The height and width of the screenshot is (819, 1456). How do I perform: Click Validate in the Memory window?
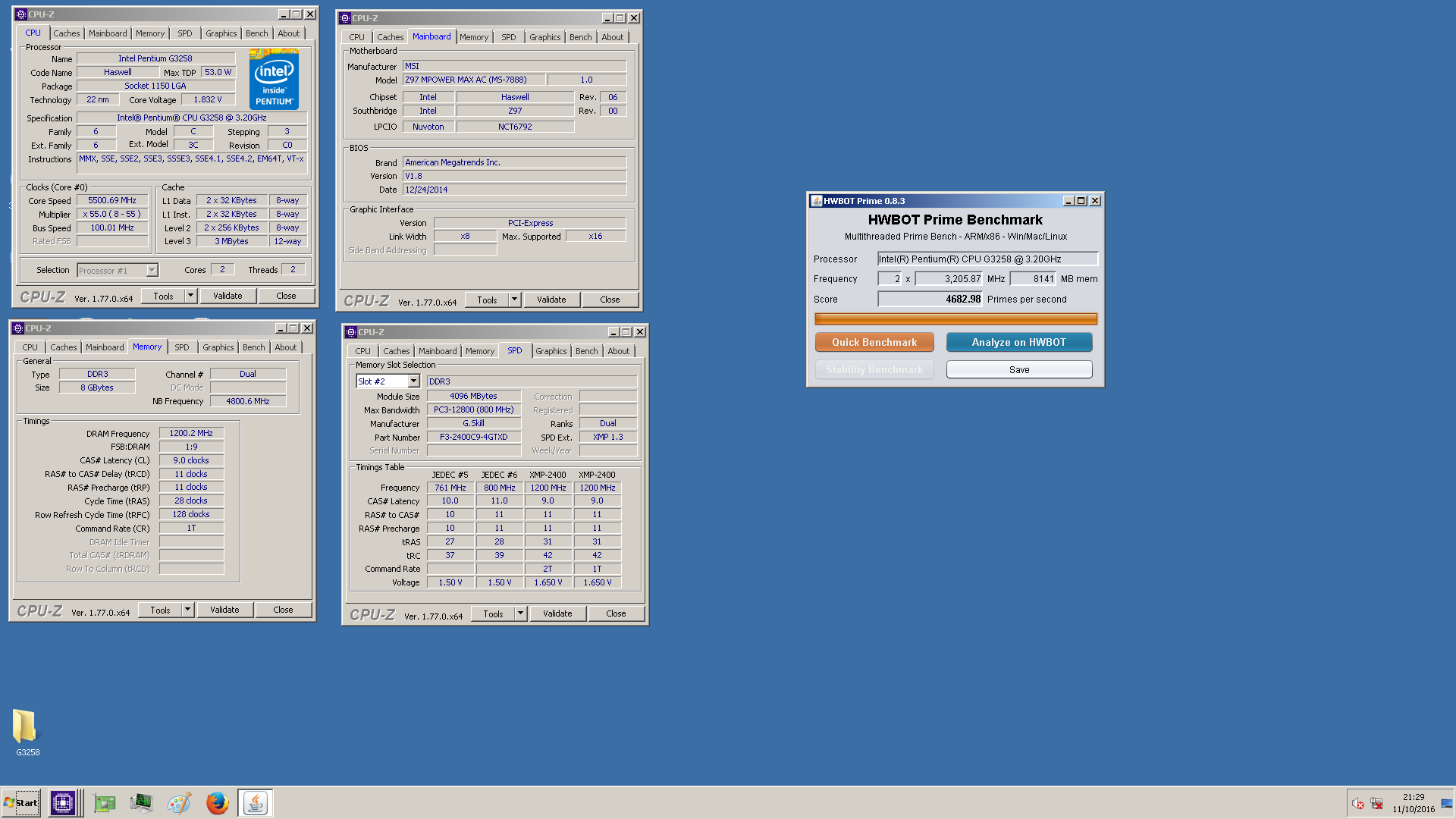[224, 610]
